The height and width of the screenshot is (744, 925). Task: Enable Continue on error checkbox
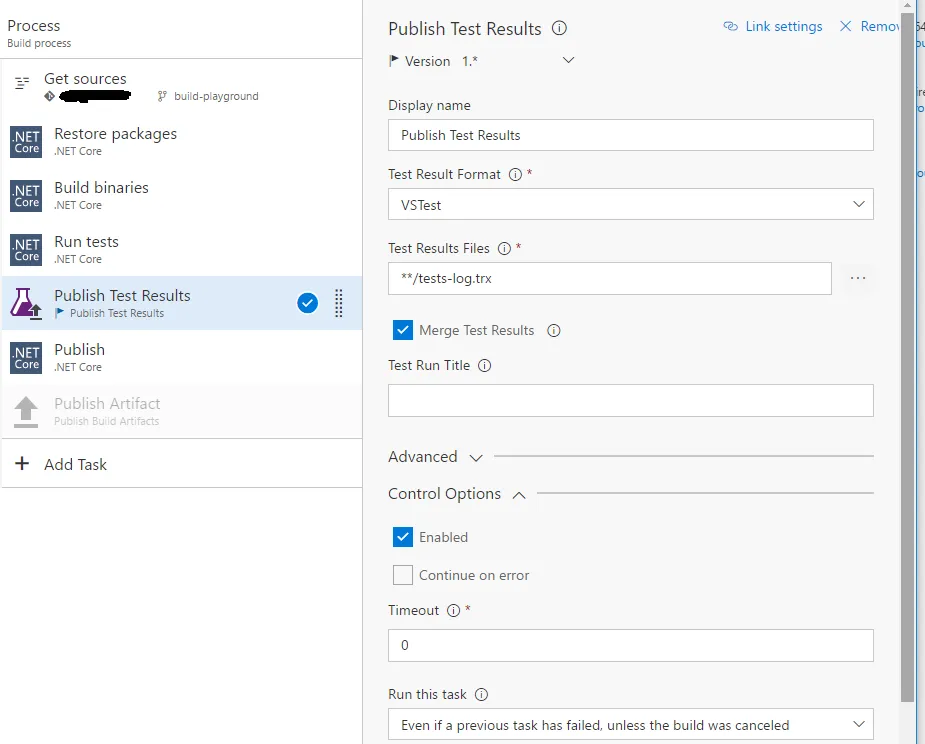click(403, 575)
